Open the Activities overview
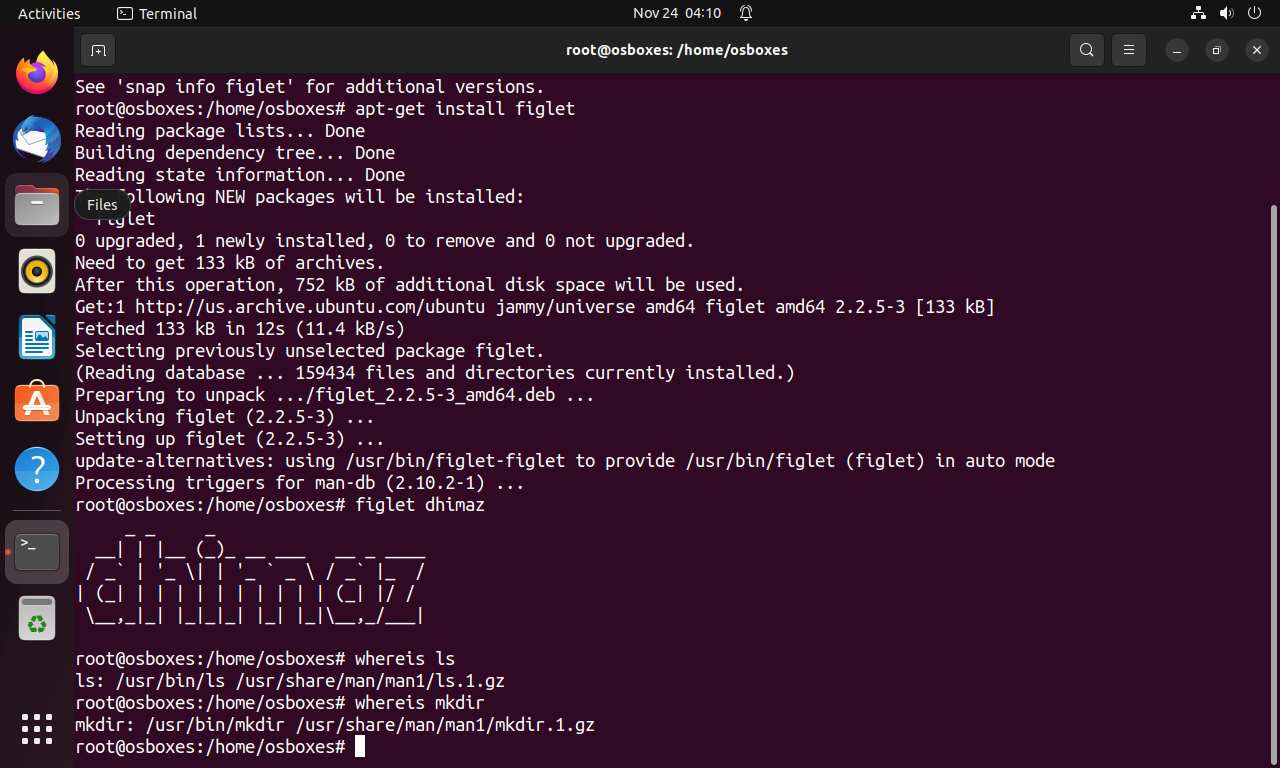 pos(49,13)
